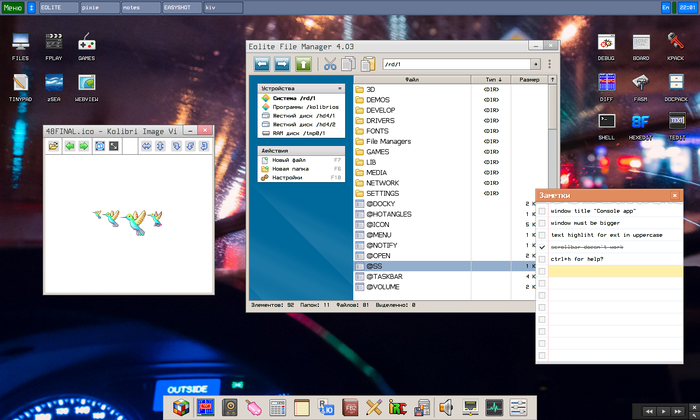
Task: Switch to the EASYSHOT taskbar window
Action: pyautogui.click(x=180, y=7)
